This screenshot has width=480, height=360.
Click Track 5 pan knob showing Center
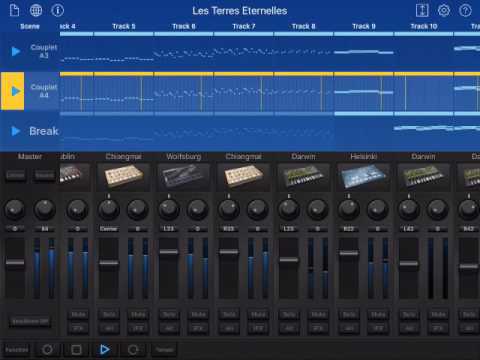[x=109, y=210]
